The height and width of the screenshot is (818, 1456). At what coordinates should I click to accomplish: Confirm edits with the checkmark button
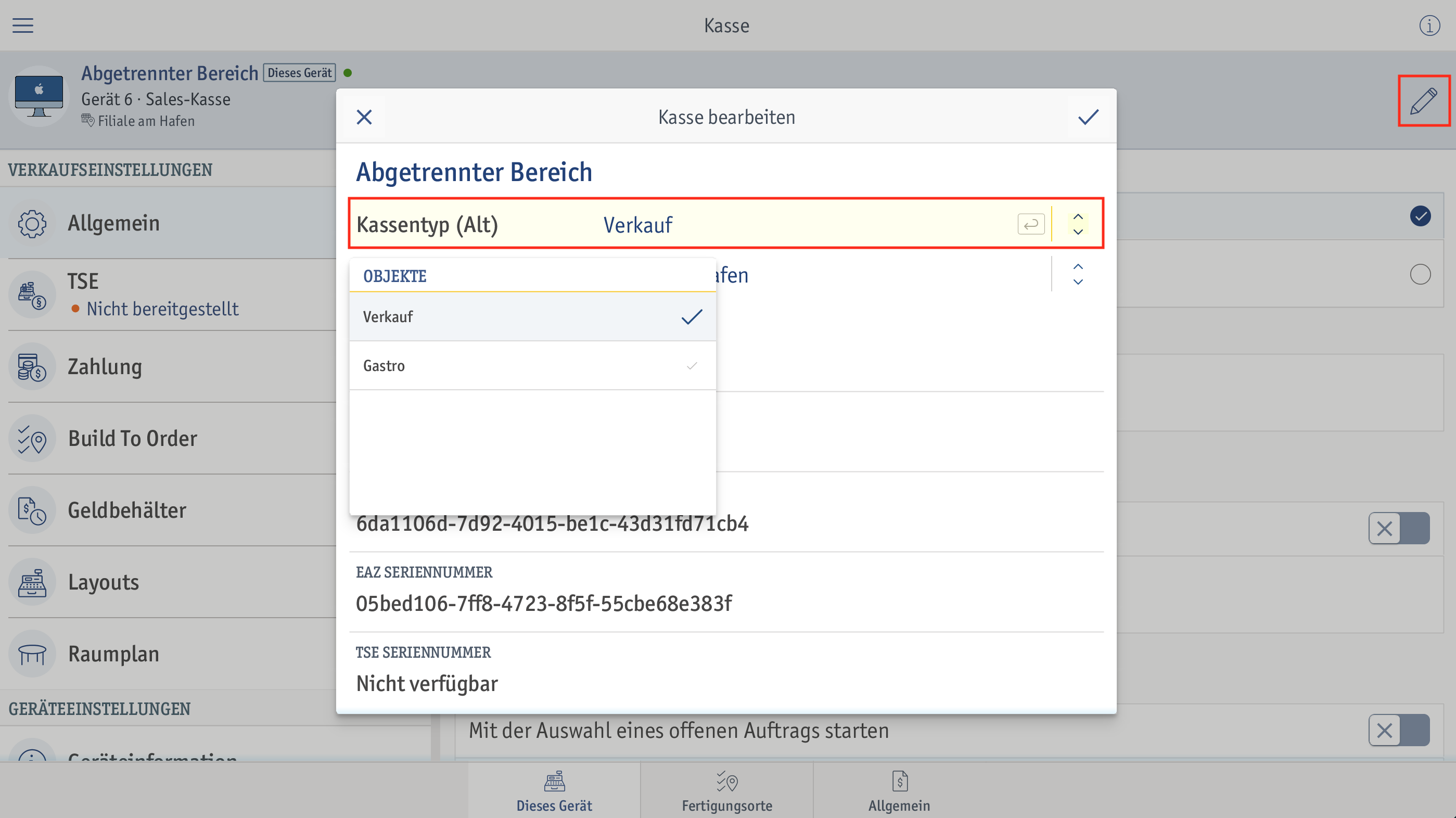point(1088,117)
